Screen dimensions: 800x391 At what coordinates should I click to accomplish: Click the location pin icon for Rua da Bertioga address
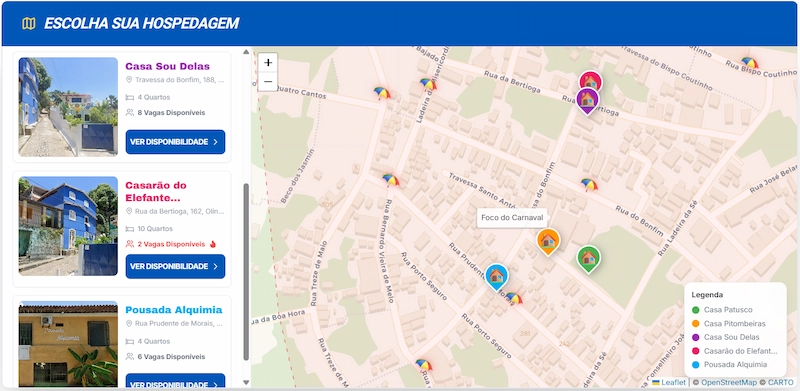click(129, 211)
